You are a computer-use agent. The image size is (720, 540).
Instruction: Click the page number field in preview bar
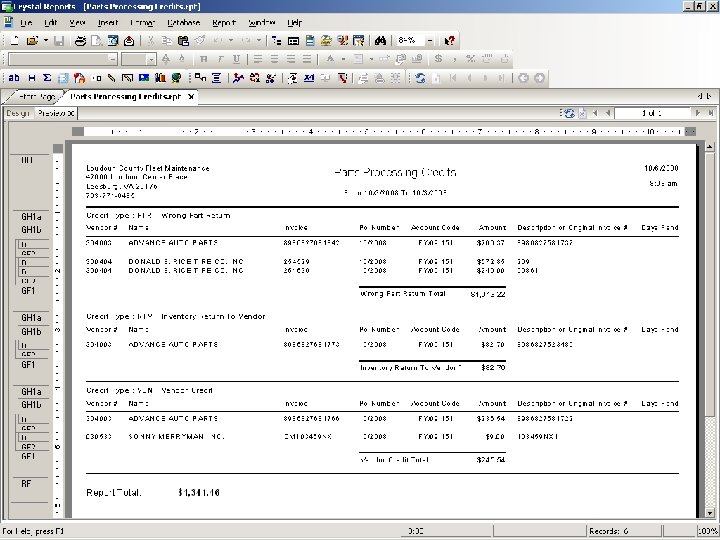(652, 113)
